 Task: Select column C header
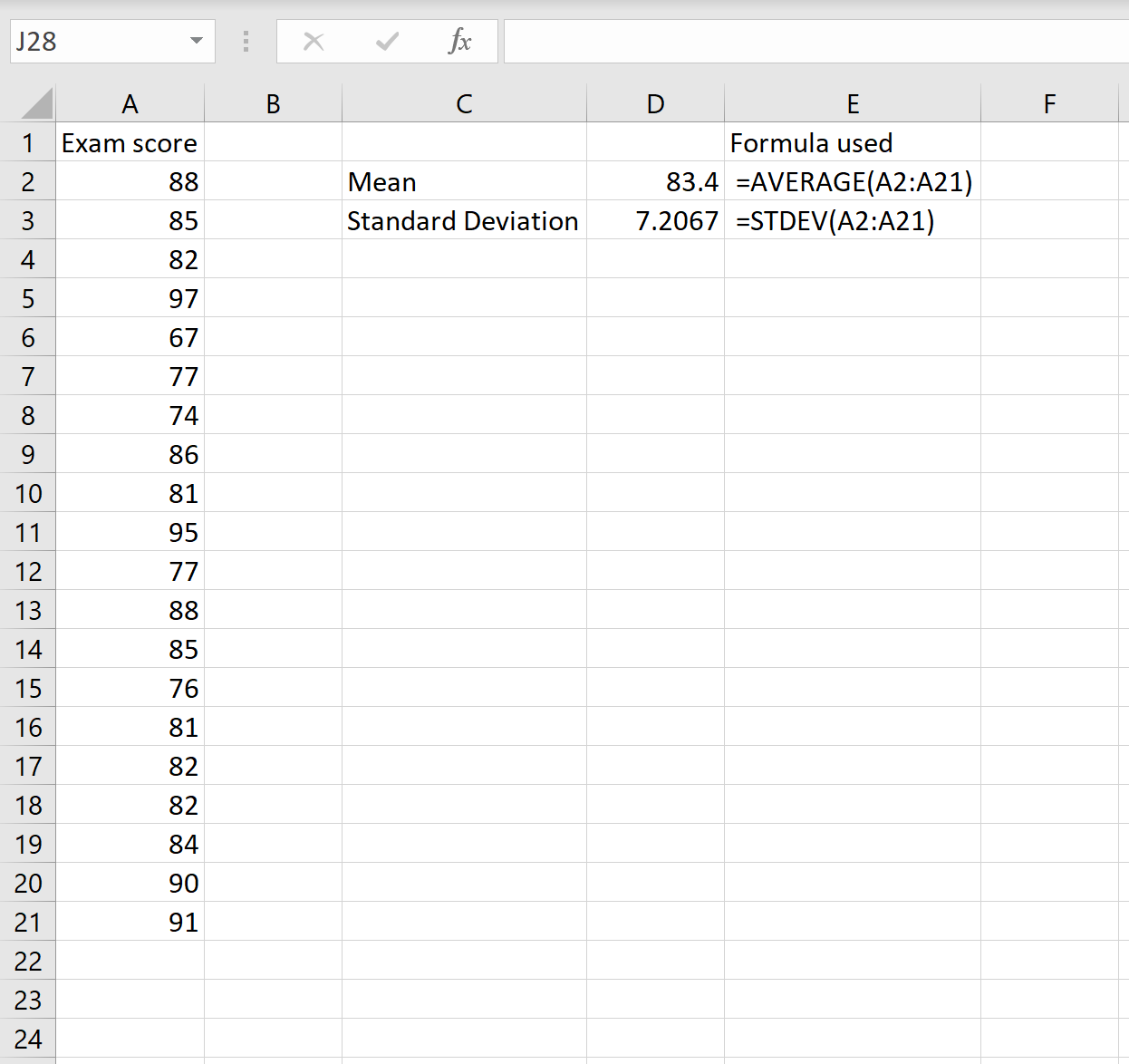465,104
